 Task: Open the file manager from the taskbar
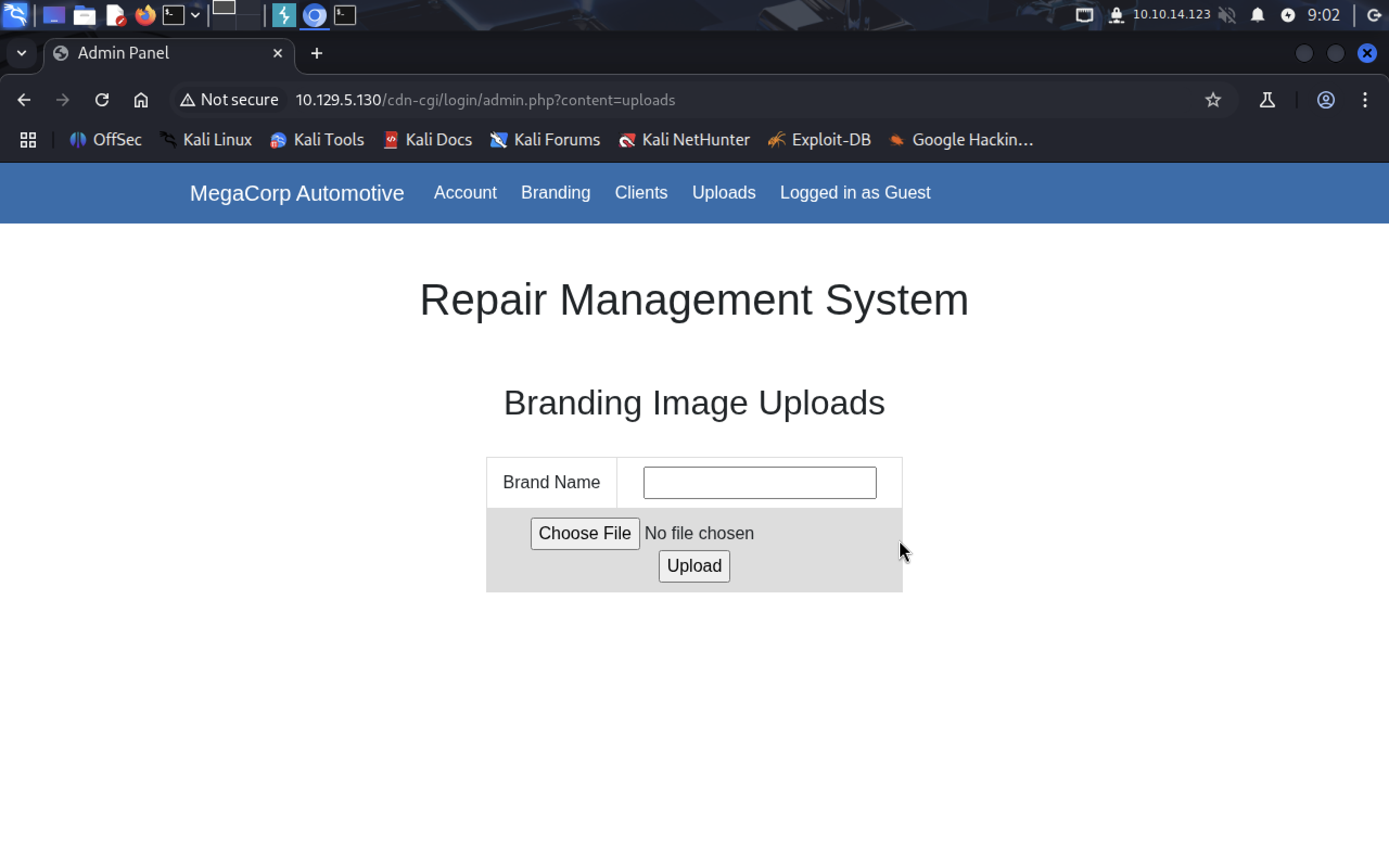click(85, 15)
